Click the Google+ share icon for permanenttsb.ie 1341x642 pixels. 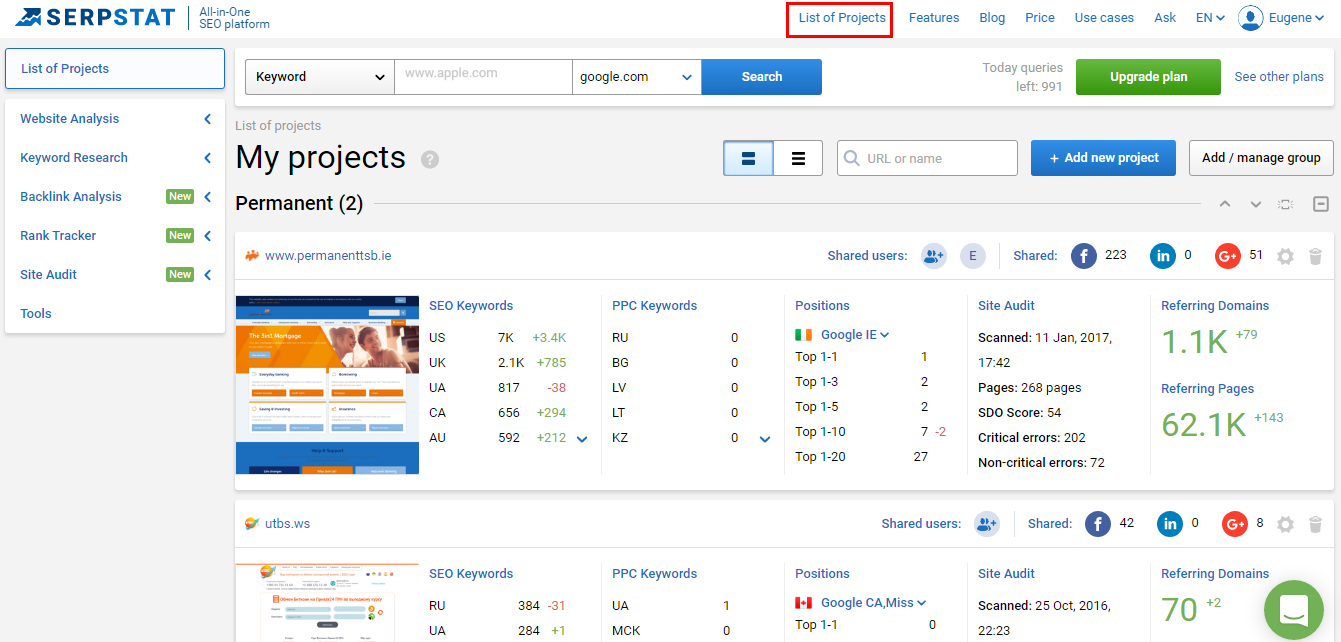click(x=1227, y=256)
